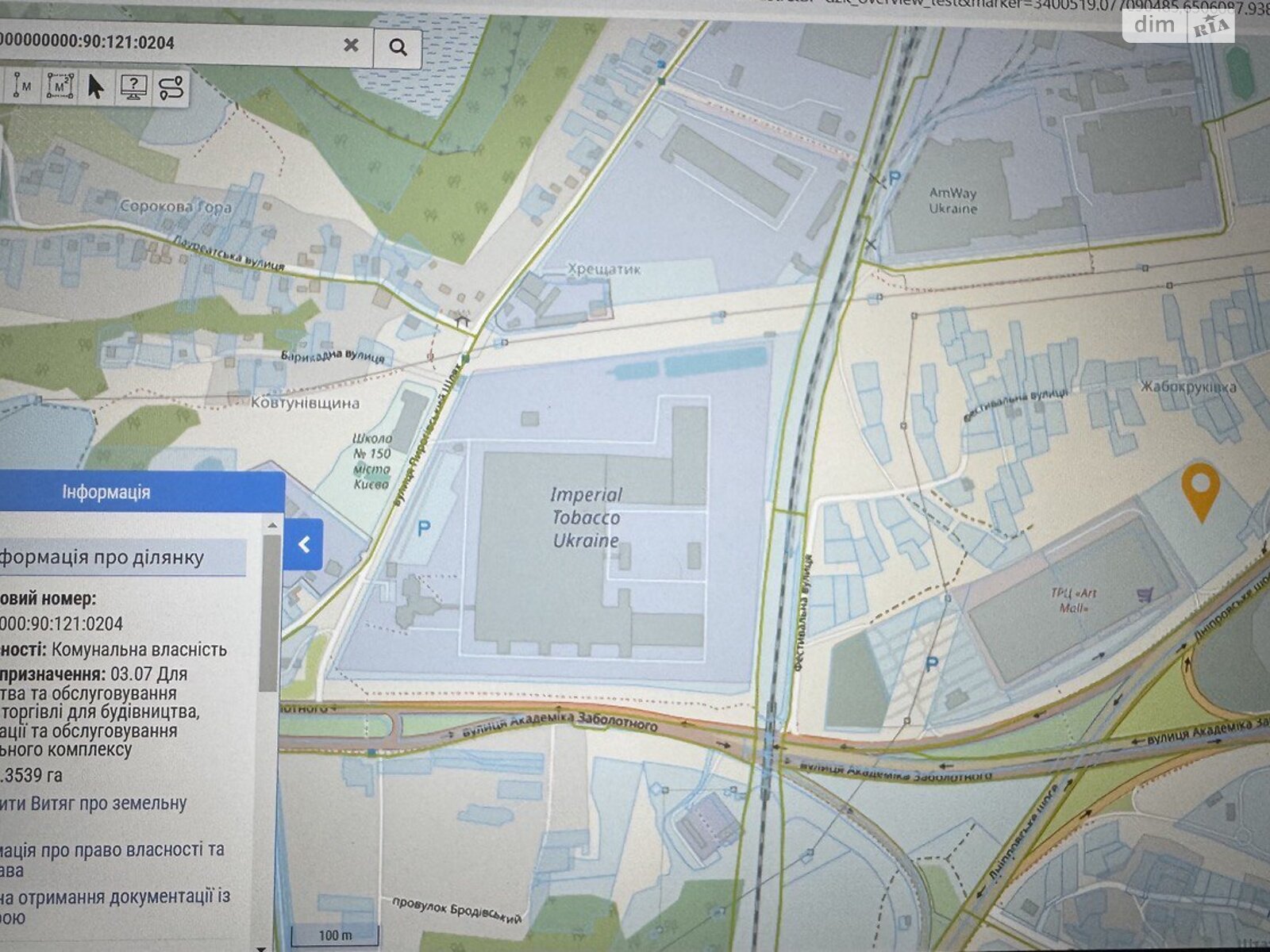Select the AmWay Ukraine building label
Viewport: 1270px width, 952px height.
pyautogui.click(x=953, y=201)
